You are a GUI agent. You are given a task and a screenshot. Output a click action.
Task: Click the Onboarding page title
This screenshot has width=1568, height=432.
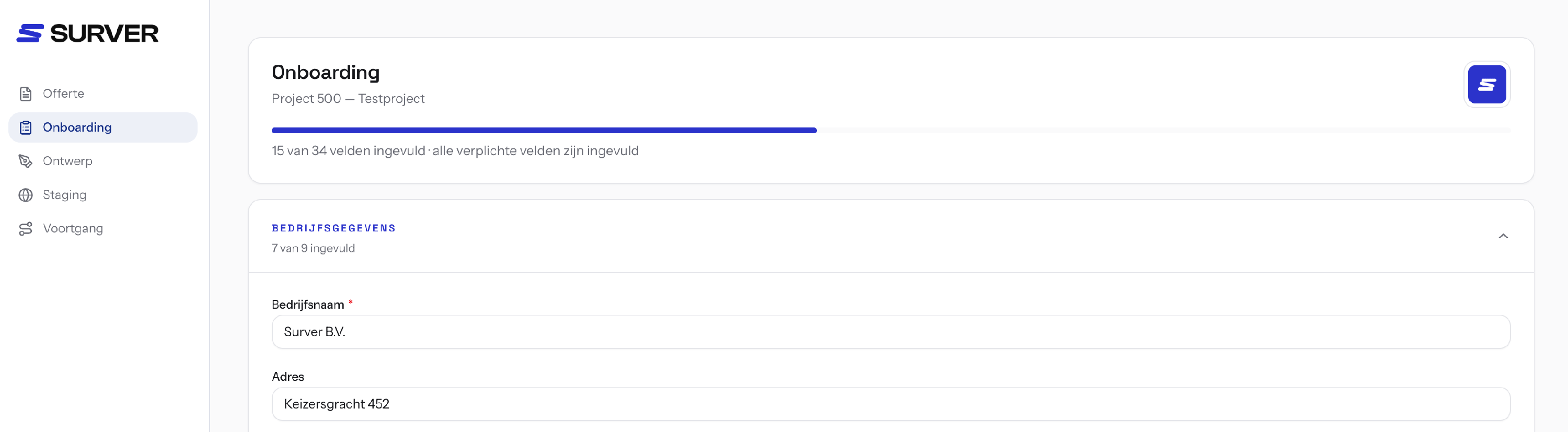[326, 73]
